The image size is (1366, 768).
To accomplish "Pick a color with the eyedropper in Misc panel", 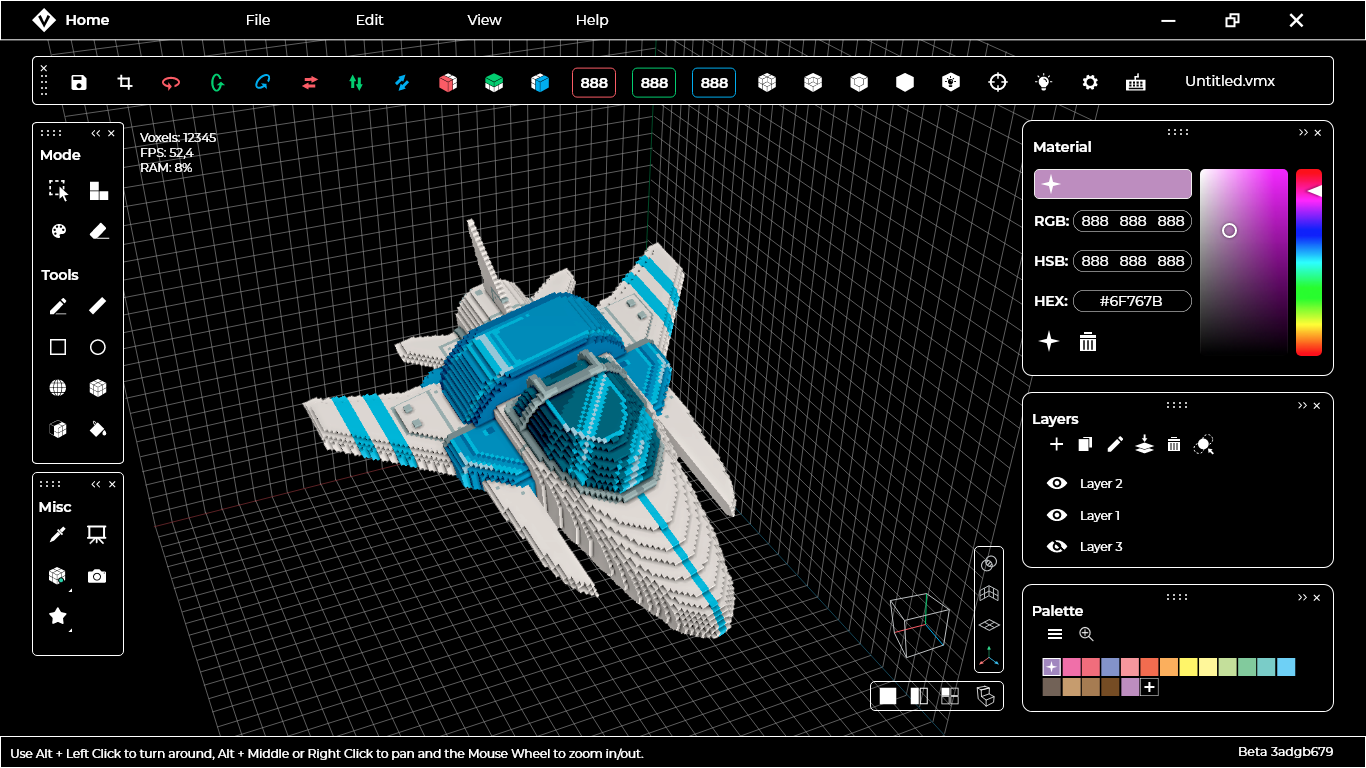I will 57,534.
